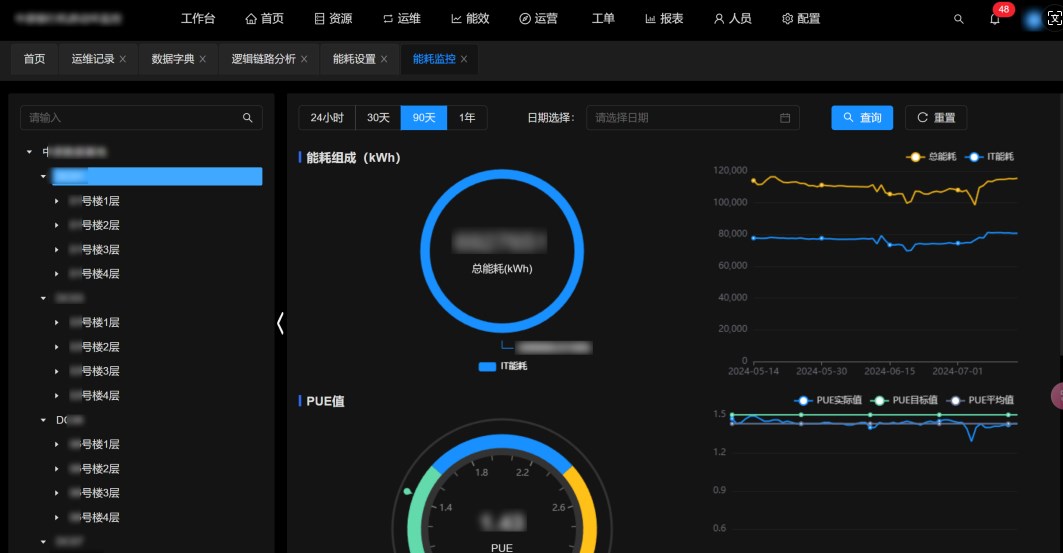The width and height of the screenshot is (1063, 553).
Task: Expand the first 号楼1层 tree node
Action: pos(56,201)
